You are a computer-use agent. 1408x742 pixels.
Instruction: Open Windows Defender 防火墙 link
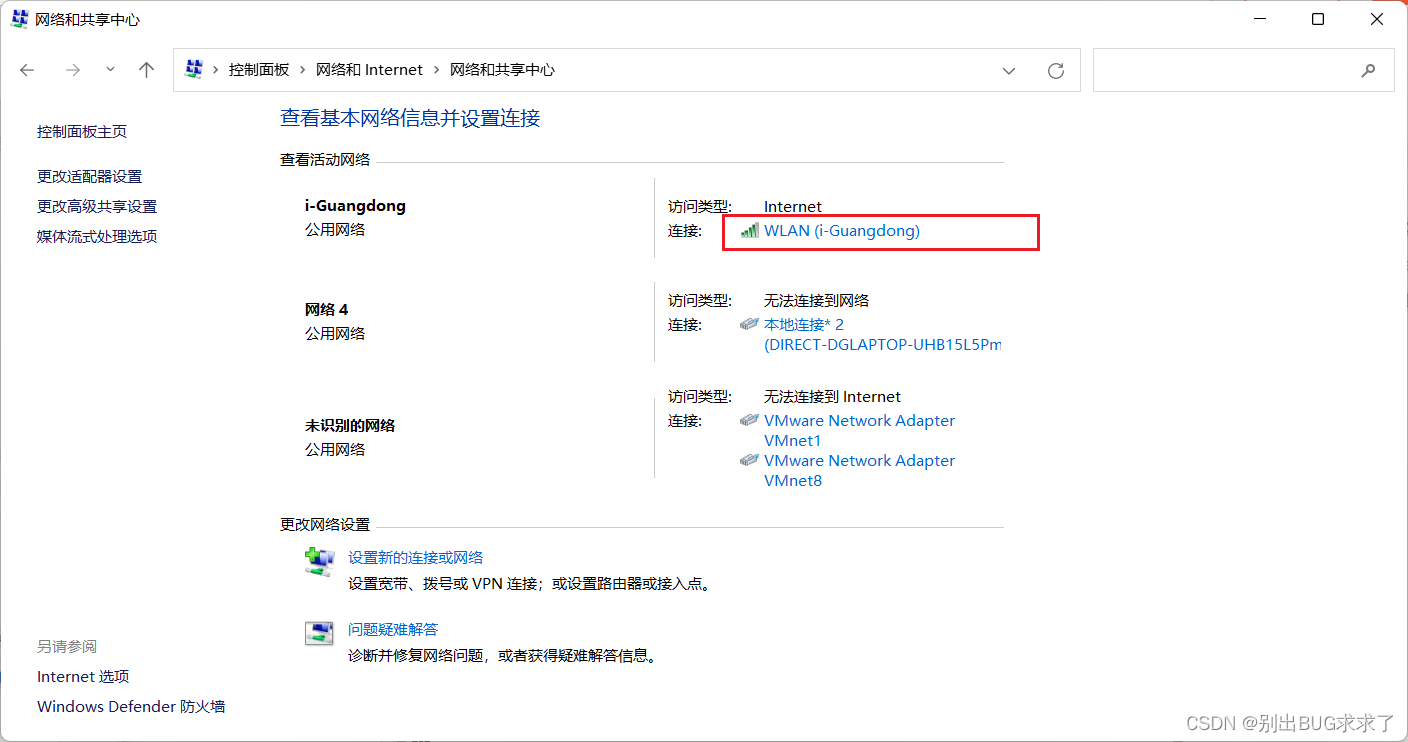[x=131, y=707]
